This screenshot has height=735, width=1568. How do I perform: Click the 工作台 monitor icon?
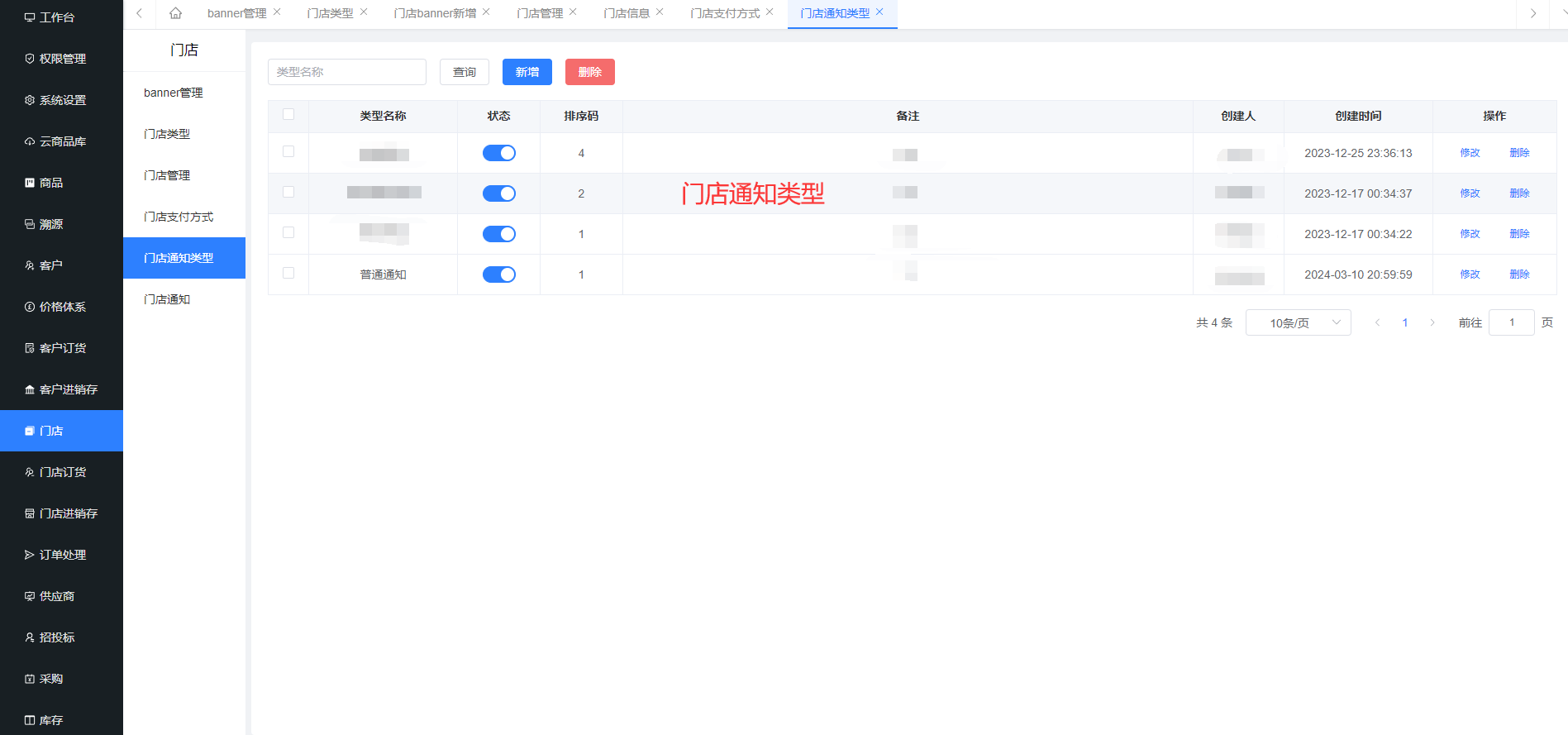[x=30, y=17]
